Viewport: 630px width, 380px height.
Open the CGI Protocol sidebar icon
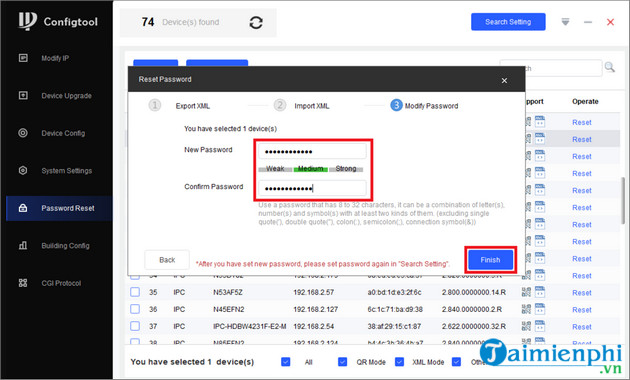[x=23, y=283]
